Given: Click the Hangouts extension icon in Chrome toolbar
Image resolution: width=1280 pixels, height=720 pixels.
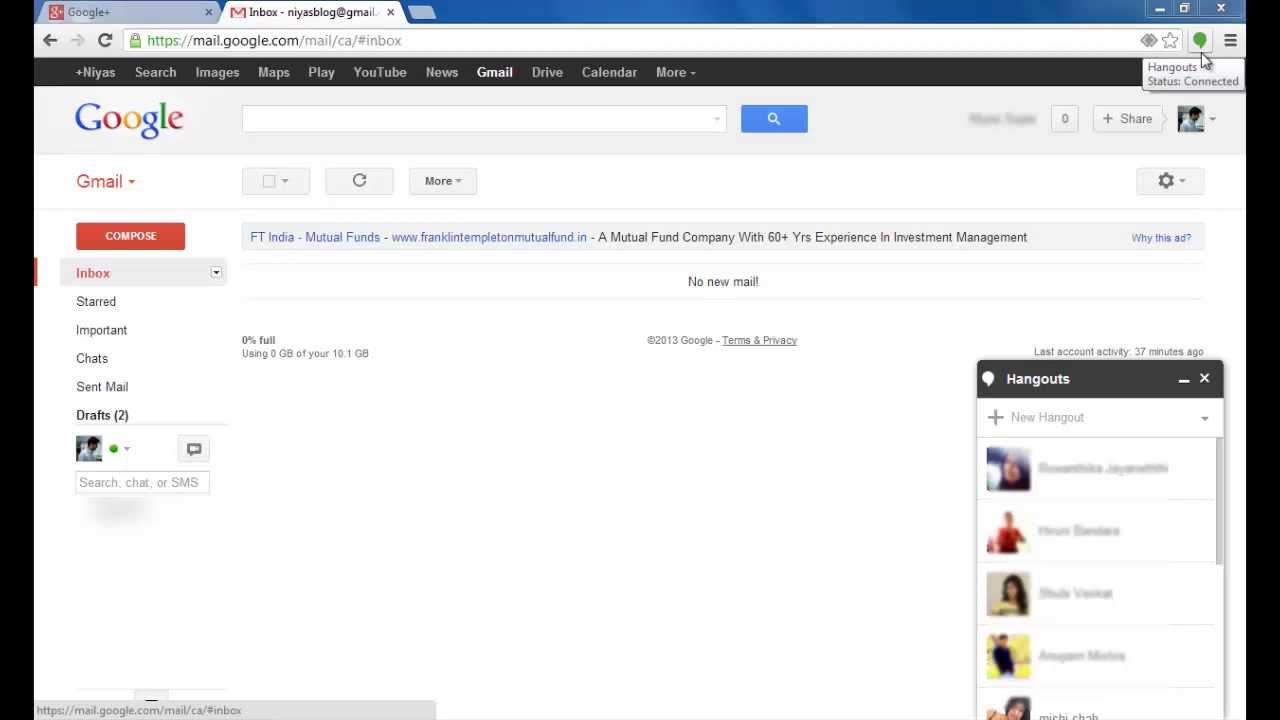Looking at the screenshot, I should click(x=1199, y=41).
